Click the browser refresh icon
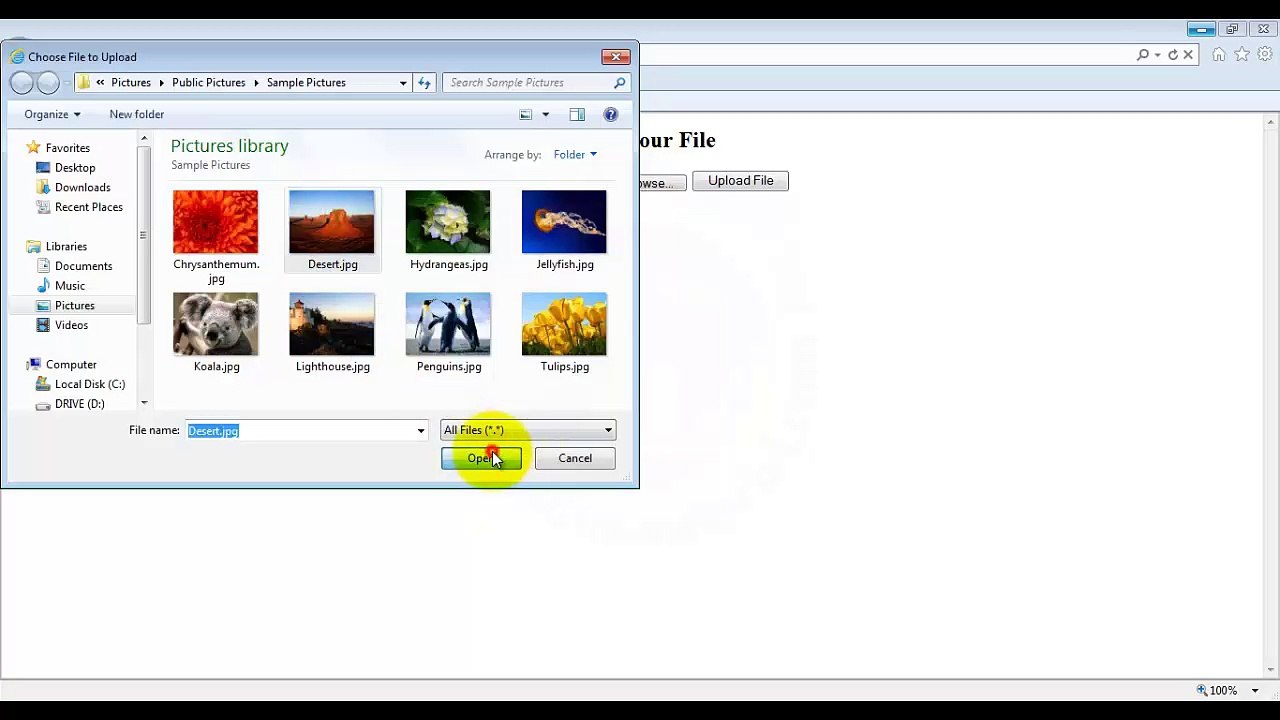This screenshot has width=1280, height=720. pos(1173,55)
